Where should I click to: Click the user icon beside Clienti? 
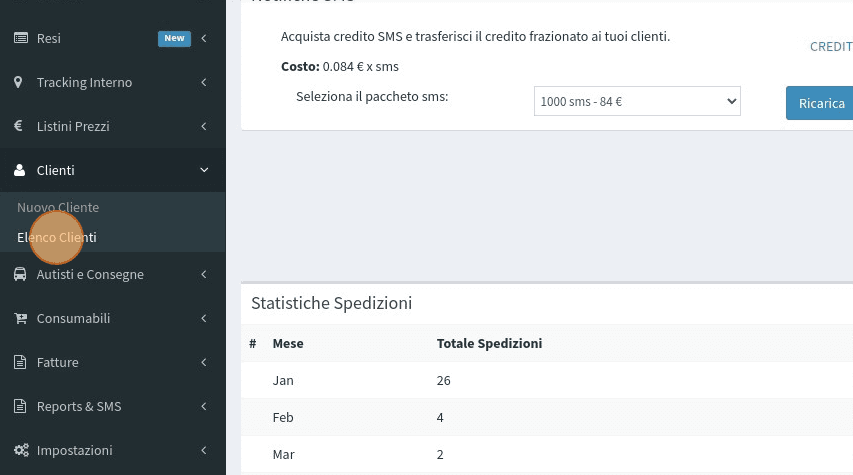click(20, 170)
